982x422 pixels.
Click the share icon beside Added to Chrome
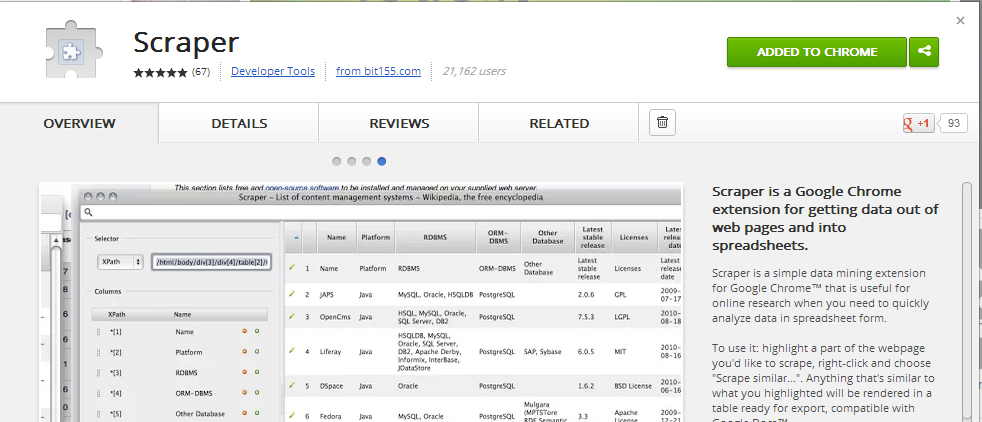click(925, 52)
